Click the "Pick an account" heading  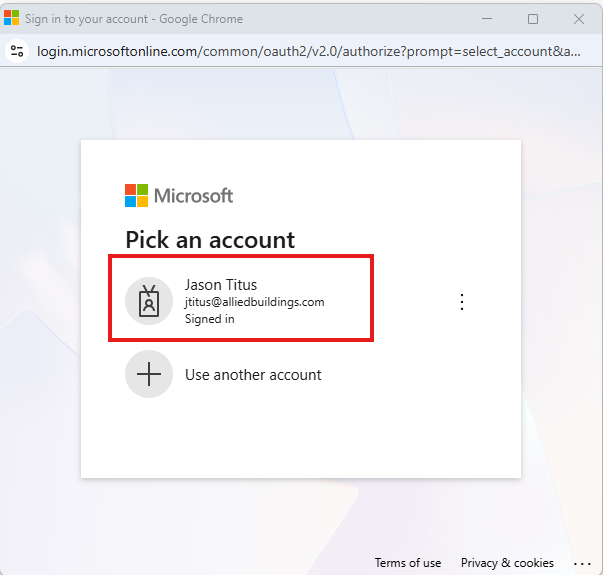click(210, 240)
